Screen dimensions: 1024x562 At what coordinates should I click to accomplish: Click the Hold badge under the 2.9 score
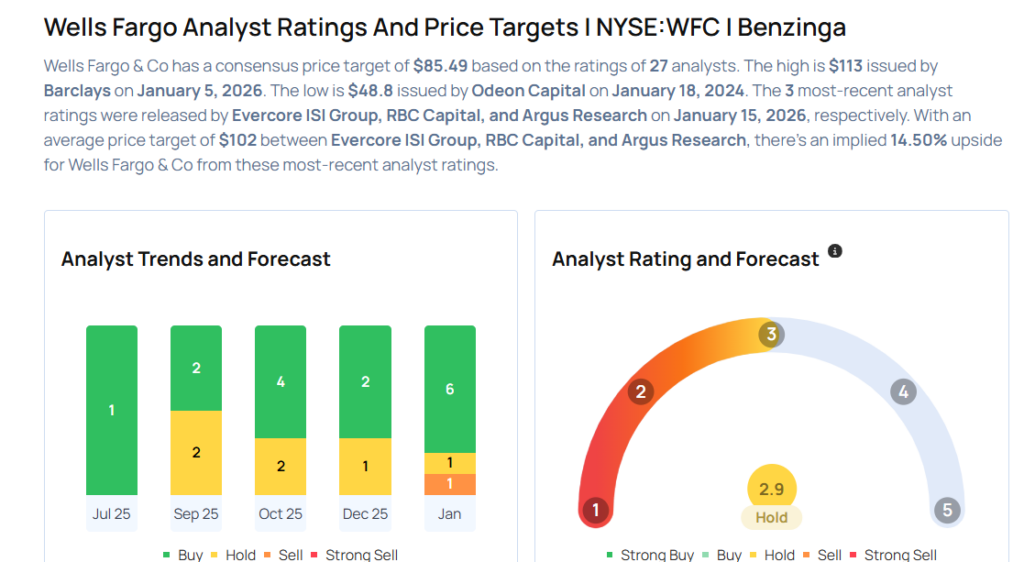click(x=772, y=518)
